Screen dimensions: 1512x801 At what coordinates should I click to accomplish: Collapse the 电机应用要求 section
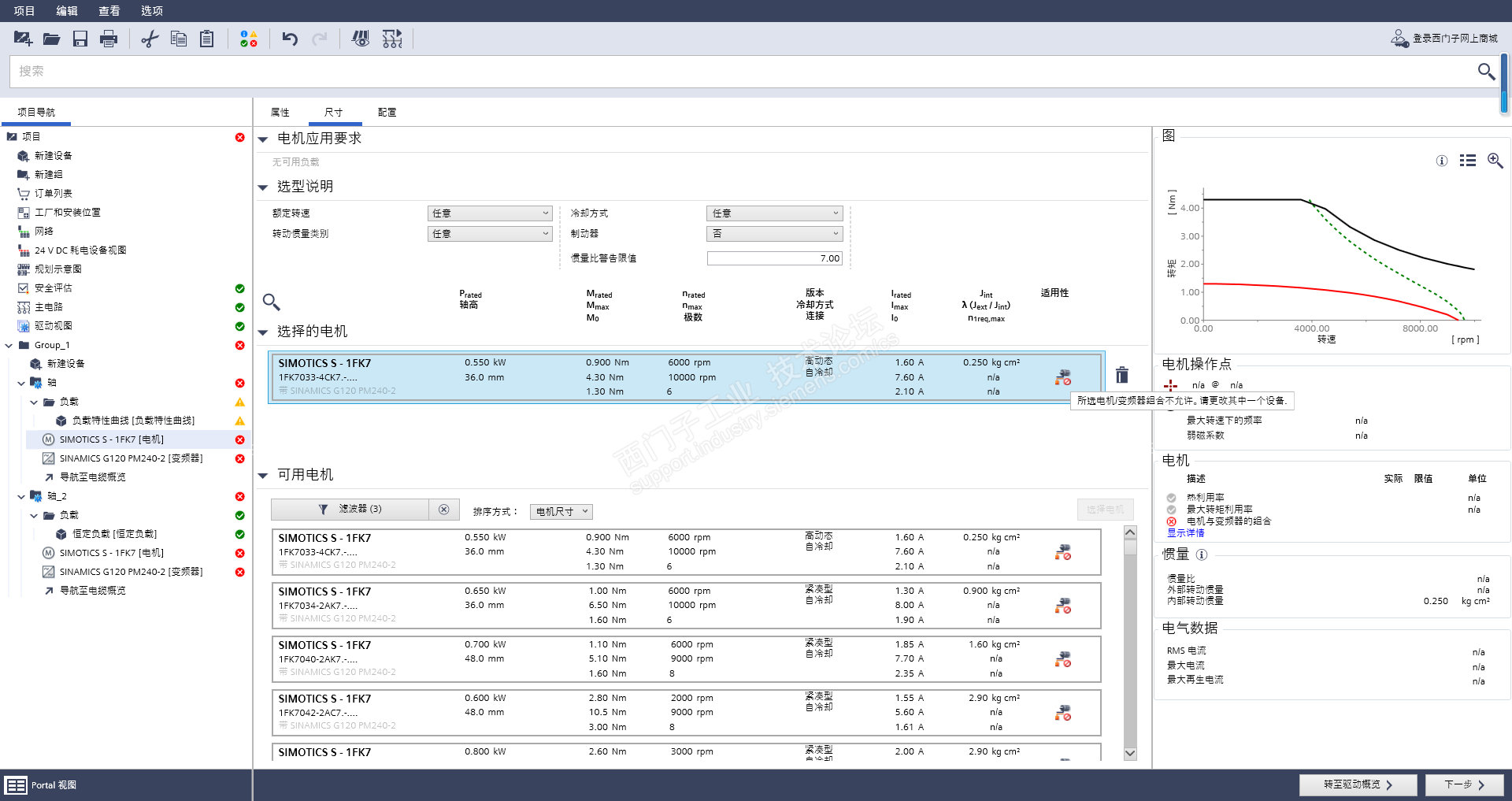263,139
